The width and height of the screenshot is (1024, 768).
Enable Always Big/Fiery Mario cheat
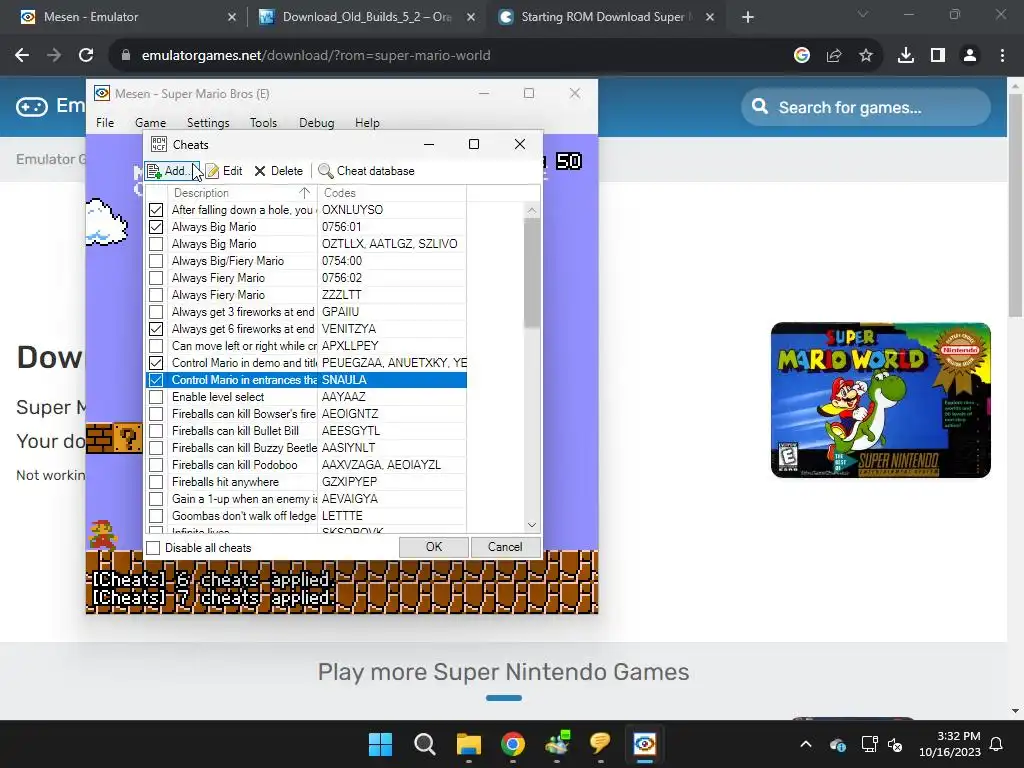156,261
